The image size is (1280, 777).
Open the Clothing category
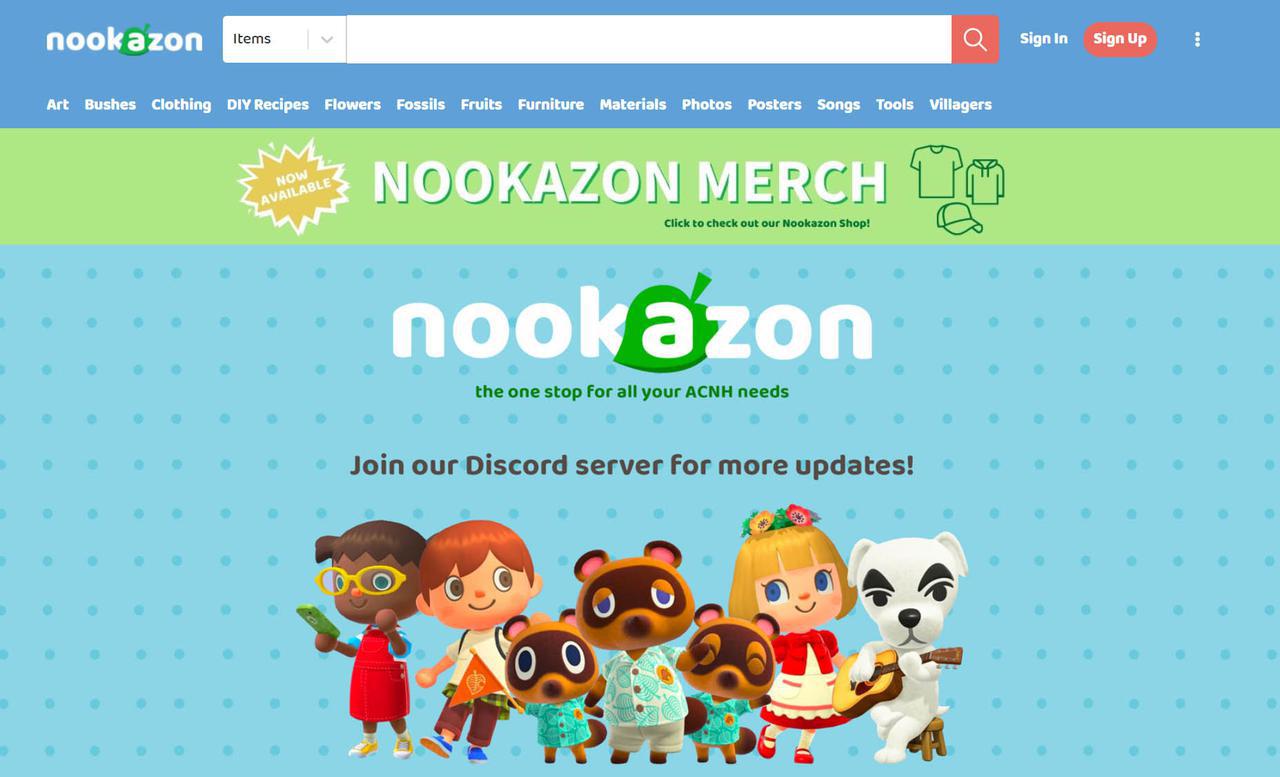tap(181, 104)
